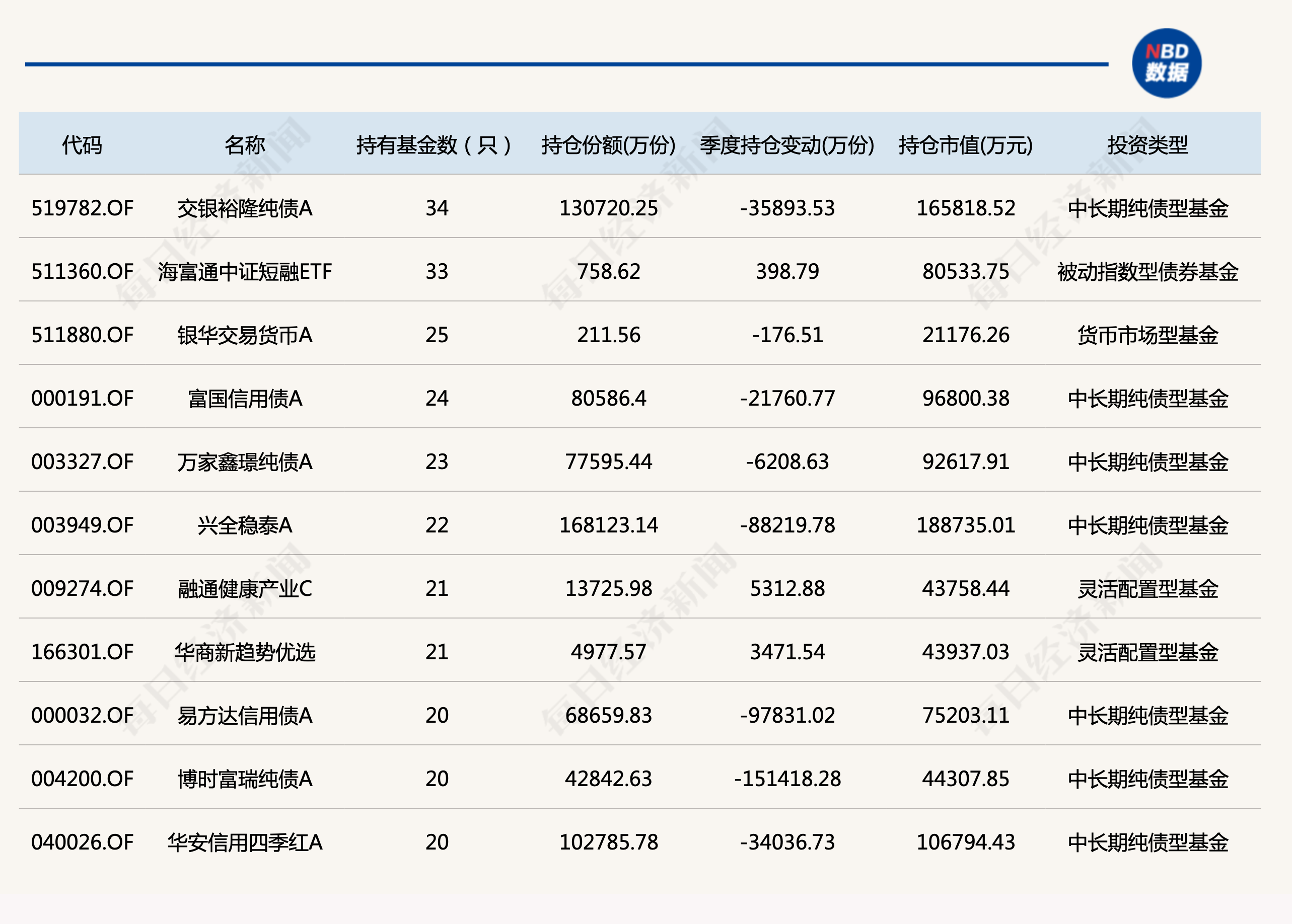
Task: Click market value 43758.44
Action: coord(965,588)
